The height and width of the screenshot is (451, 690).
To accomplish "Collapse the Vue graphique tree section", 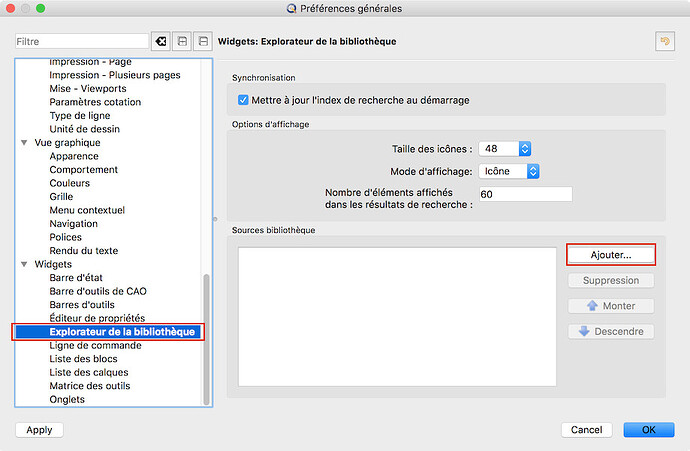I will 24,143.
